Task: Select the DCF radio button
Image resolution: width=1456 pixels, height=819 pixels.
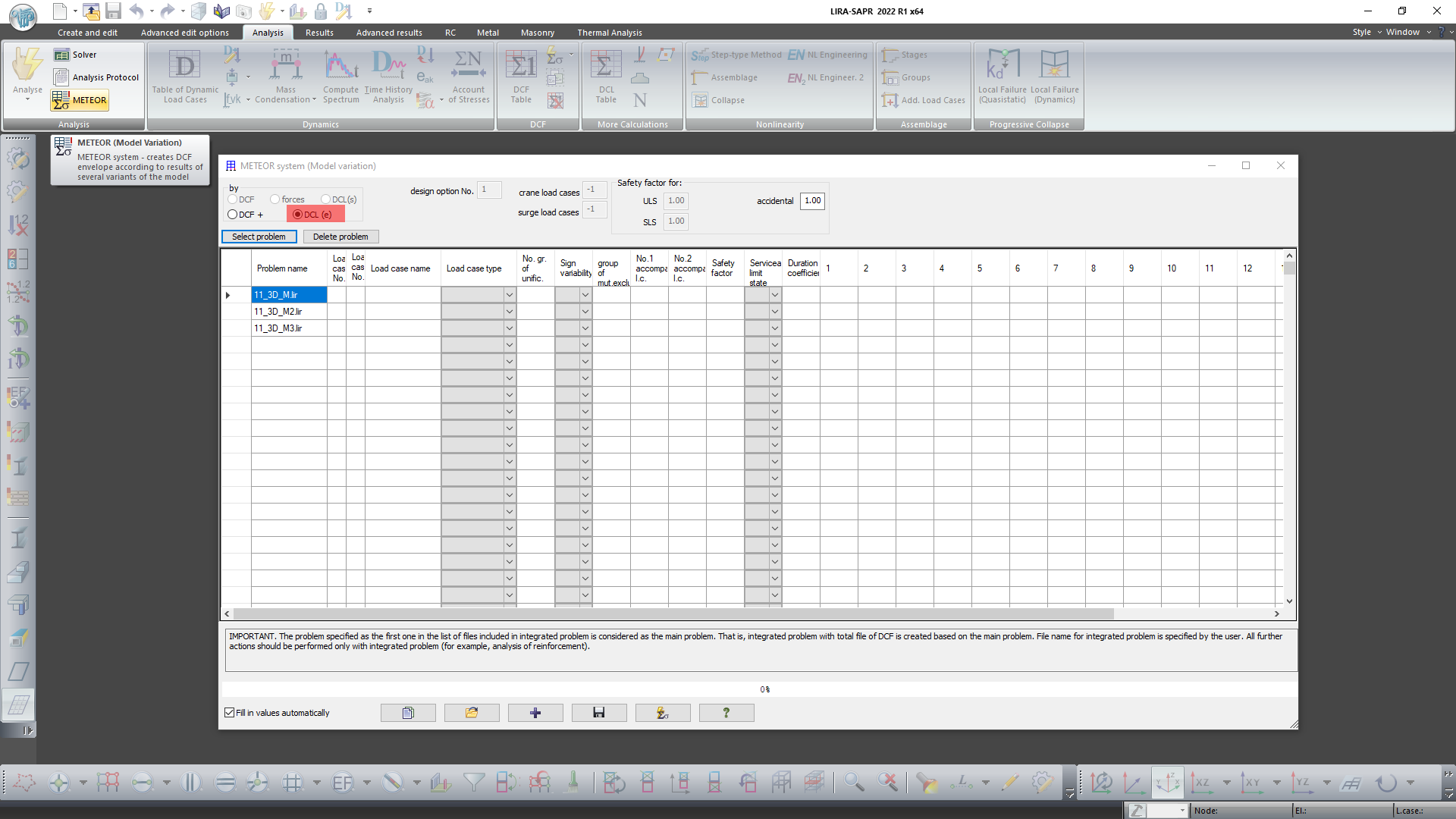Action: [x=233, y=199]
